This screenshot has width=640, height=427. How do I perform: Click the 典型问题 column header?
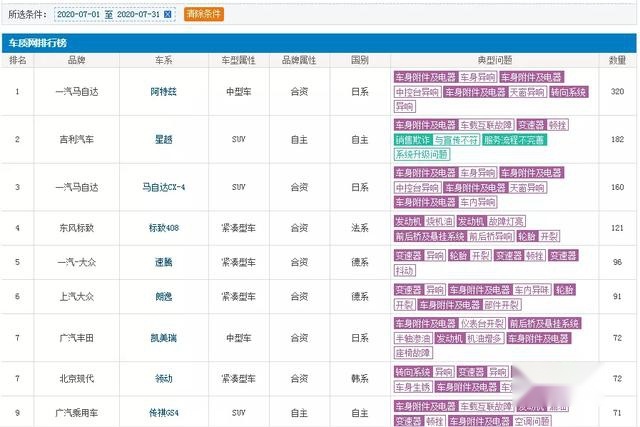pos(495,60)
